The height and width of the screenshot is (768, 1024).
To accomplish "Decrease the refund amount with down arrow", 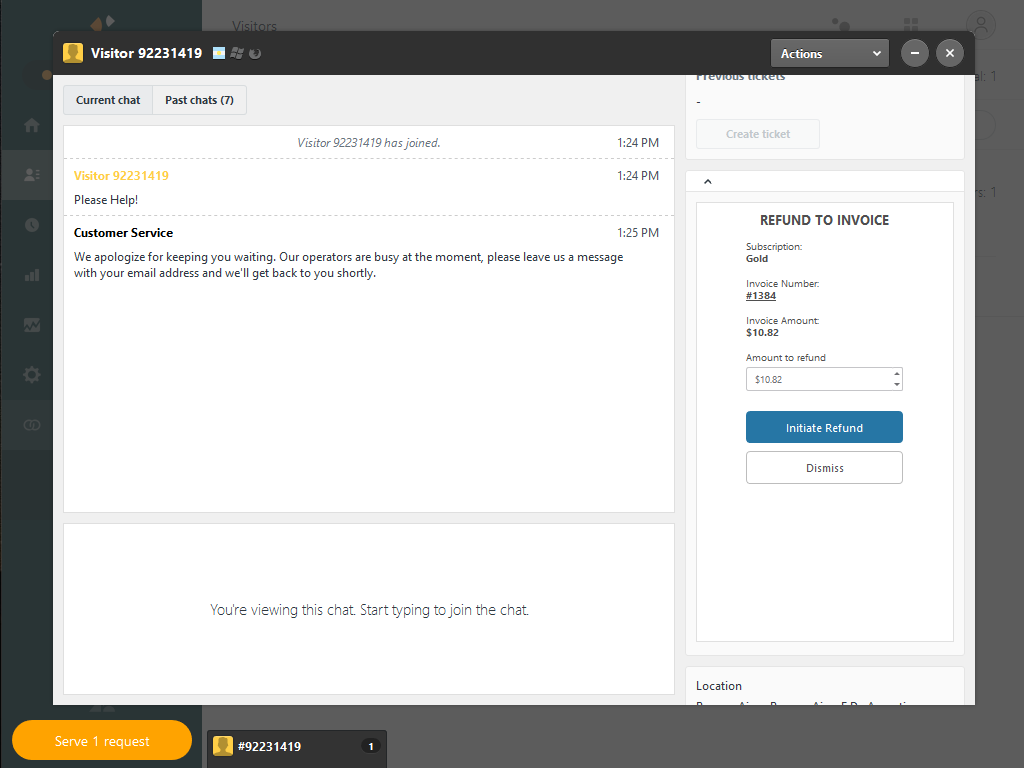I will (x=897, y=385).
